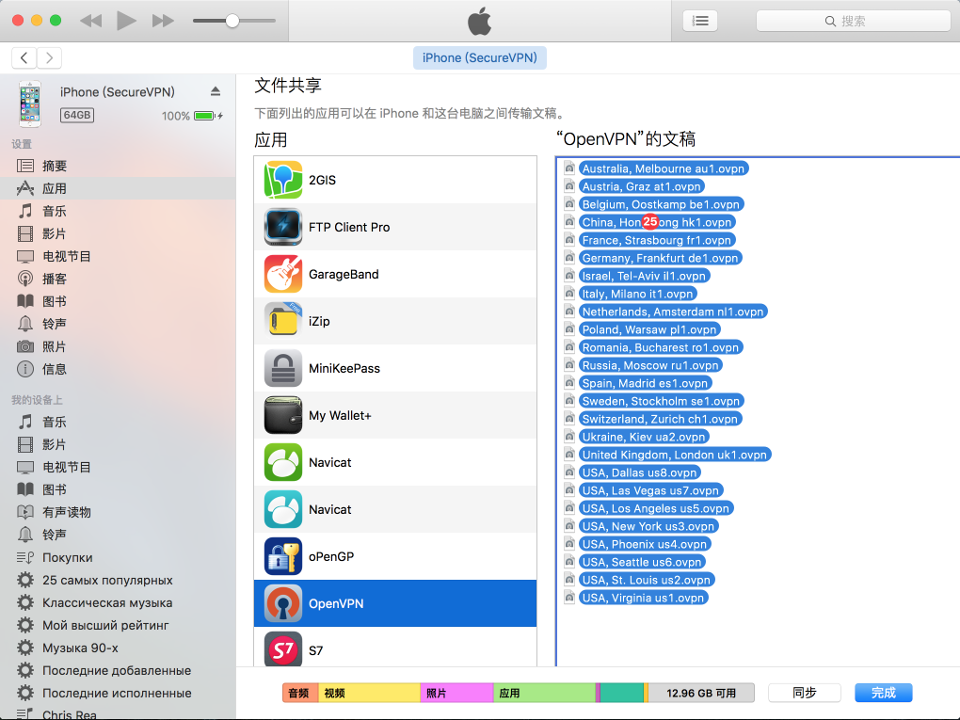The width and height of the screenshot is (960, 720).
Task: Select file France, Strasbourg fr1.ovpn
Action: click(x=656, y=240)
